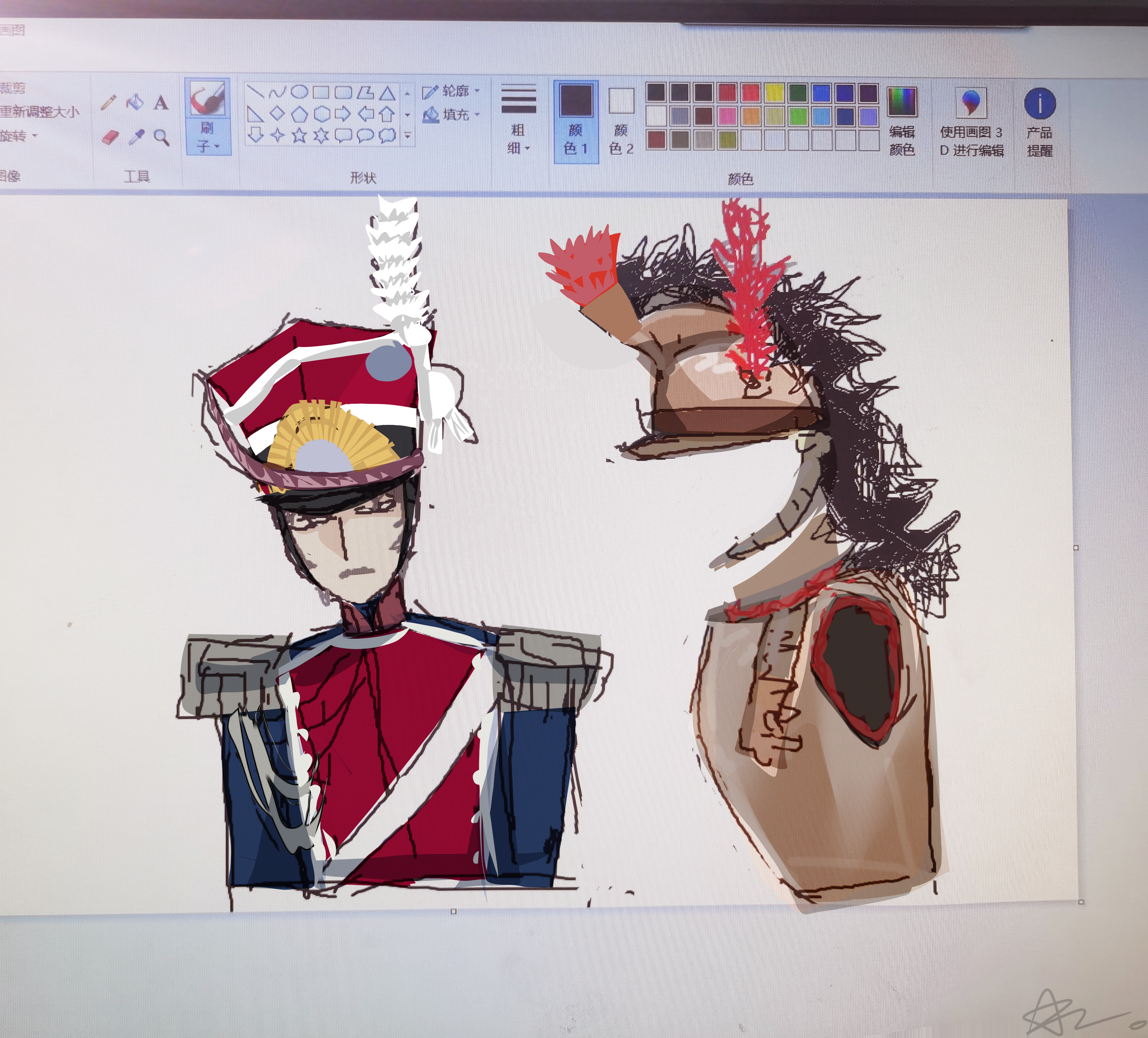Click the Brush tool icon

tap(207, 99)
